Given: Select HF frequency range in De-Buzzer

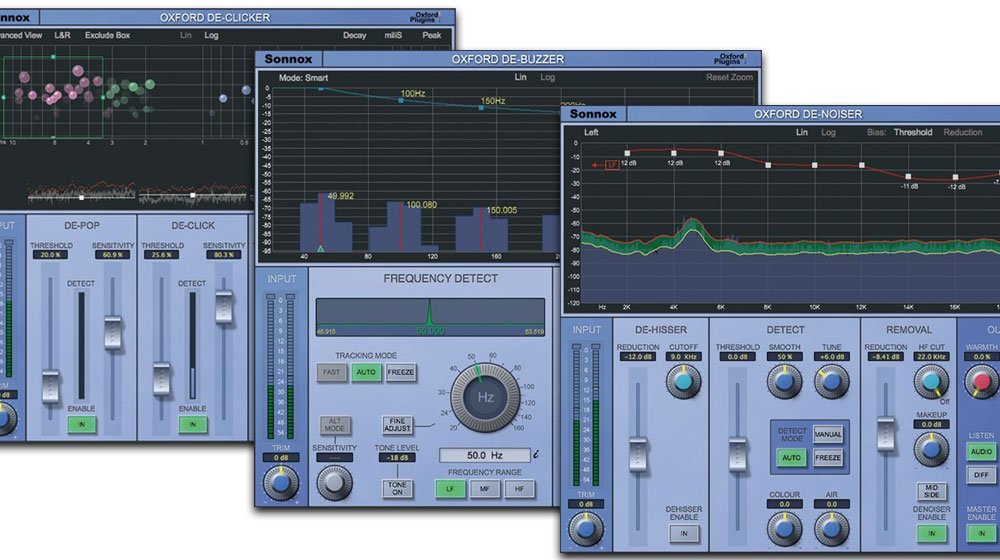Looking at the screenshot, I should pos(519,489).
